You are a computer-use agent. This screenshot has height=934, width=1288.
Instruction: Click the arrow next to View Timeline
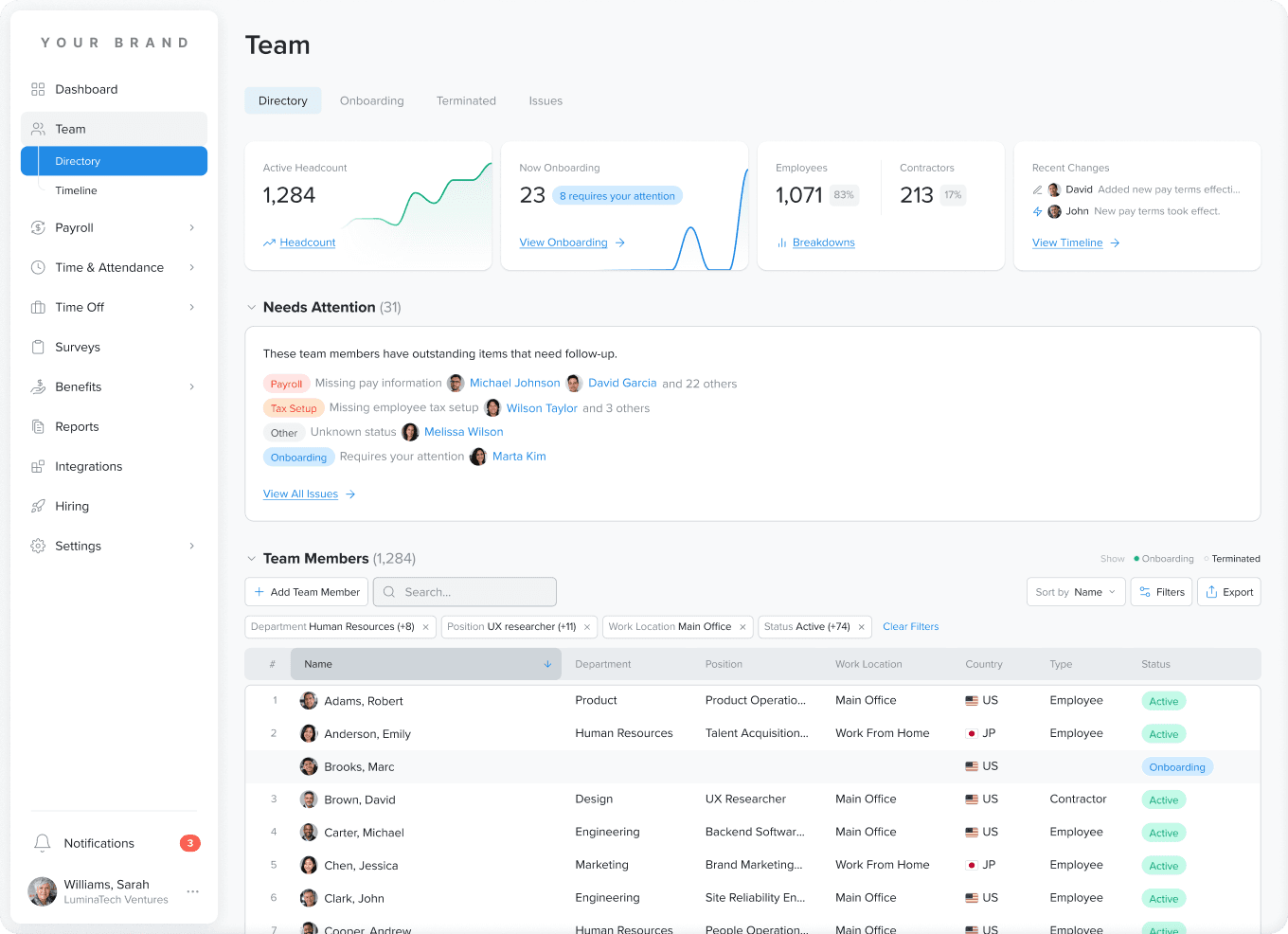click(x=1116, y=243)
